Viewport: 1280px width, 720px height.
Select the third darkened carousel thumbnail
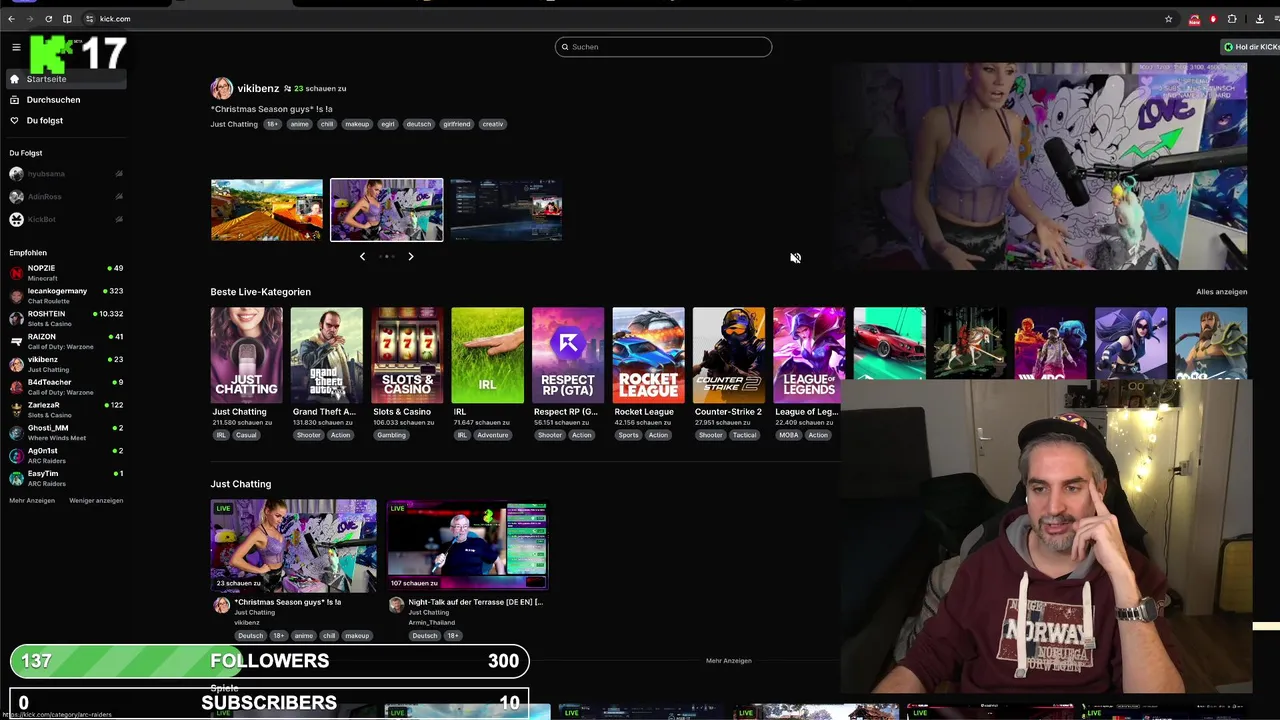coord(506,210)
